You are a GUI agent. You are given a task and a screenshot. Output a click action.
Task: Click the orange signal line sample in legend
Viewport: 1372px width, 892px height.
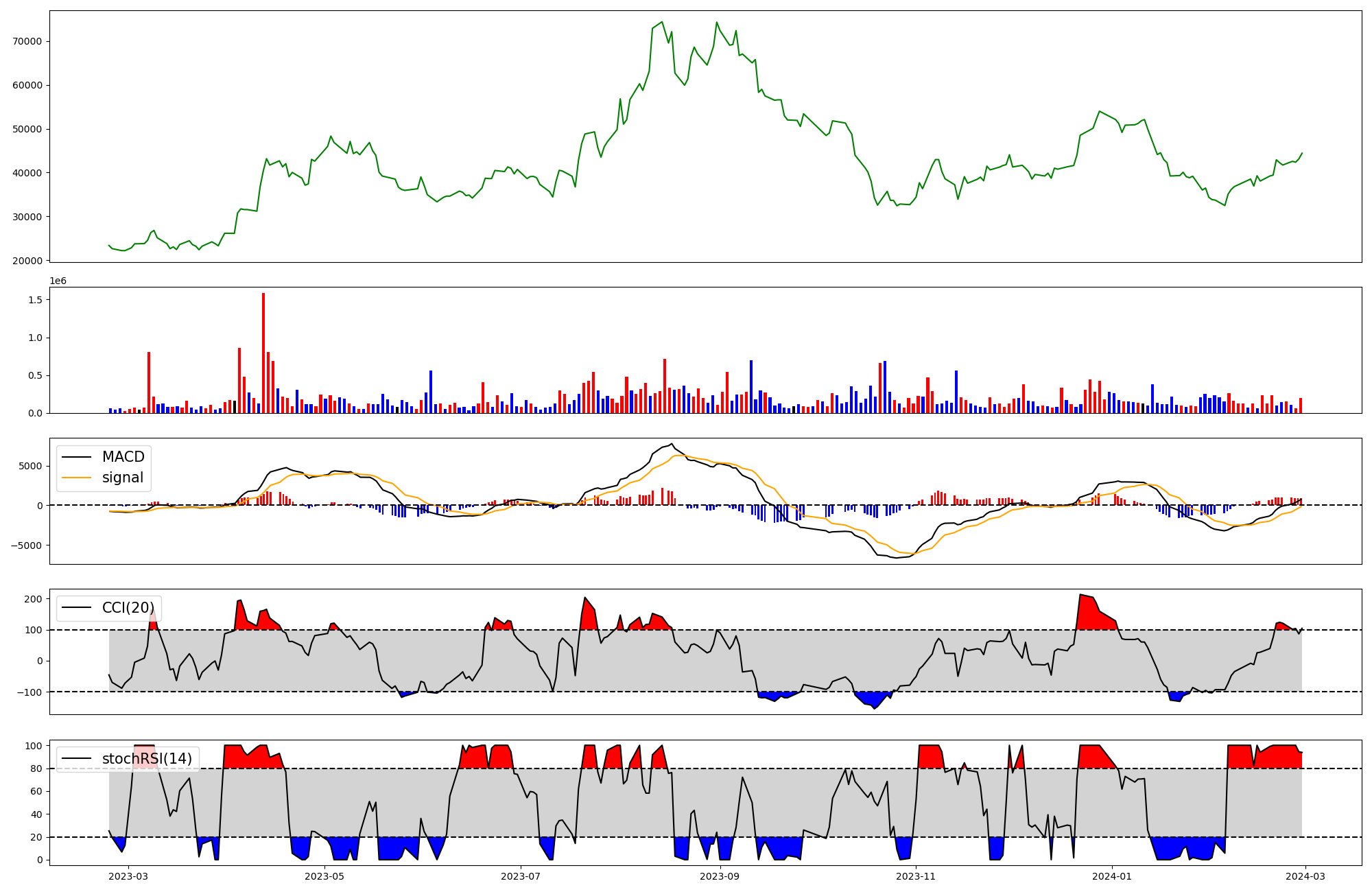pyautogui.click(x=77, y=478)
